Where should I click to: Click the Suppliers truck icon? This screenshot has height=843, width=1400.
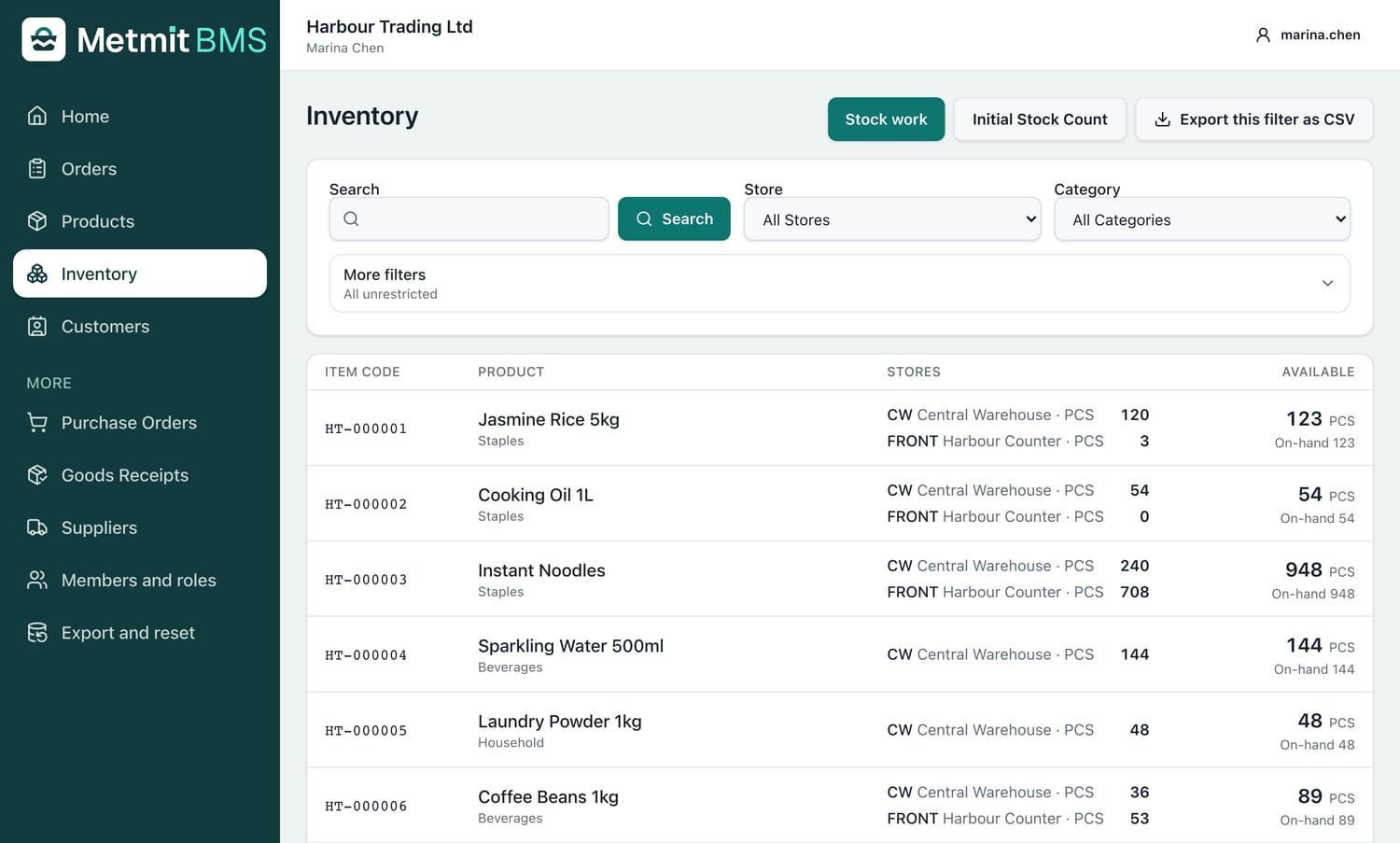(37, 527)
